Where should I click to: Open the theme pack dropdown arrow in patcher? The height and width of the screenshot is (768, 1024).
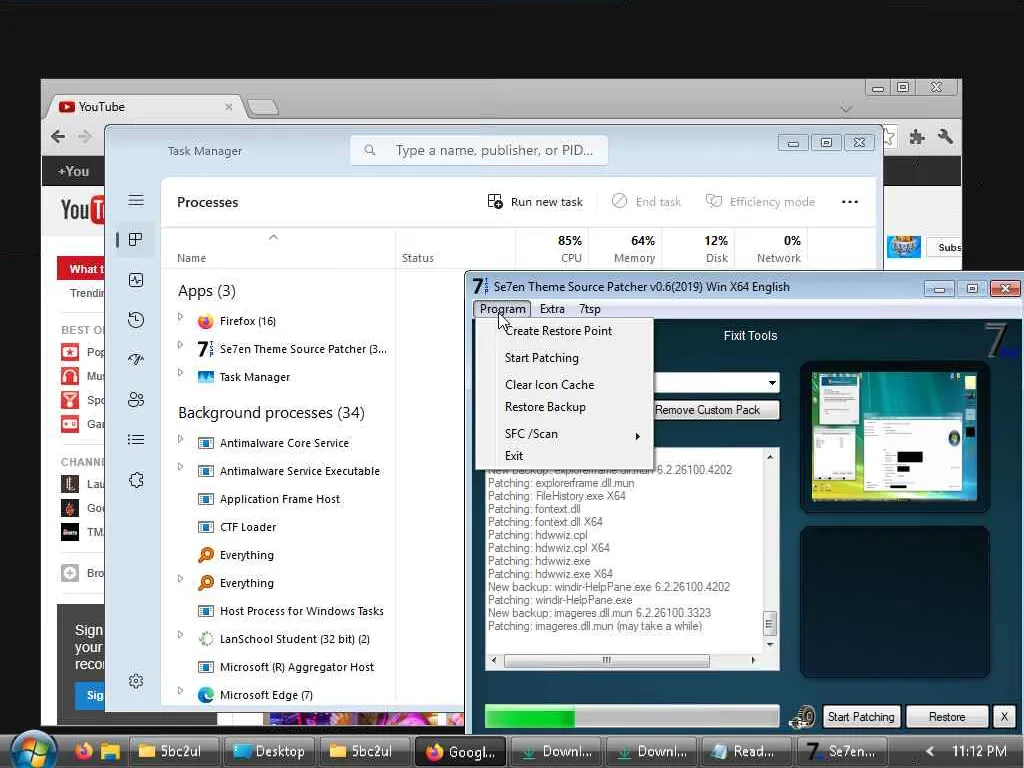[x=772, y=383]
